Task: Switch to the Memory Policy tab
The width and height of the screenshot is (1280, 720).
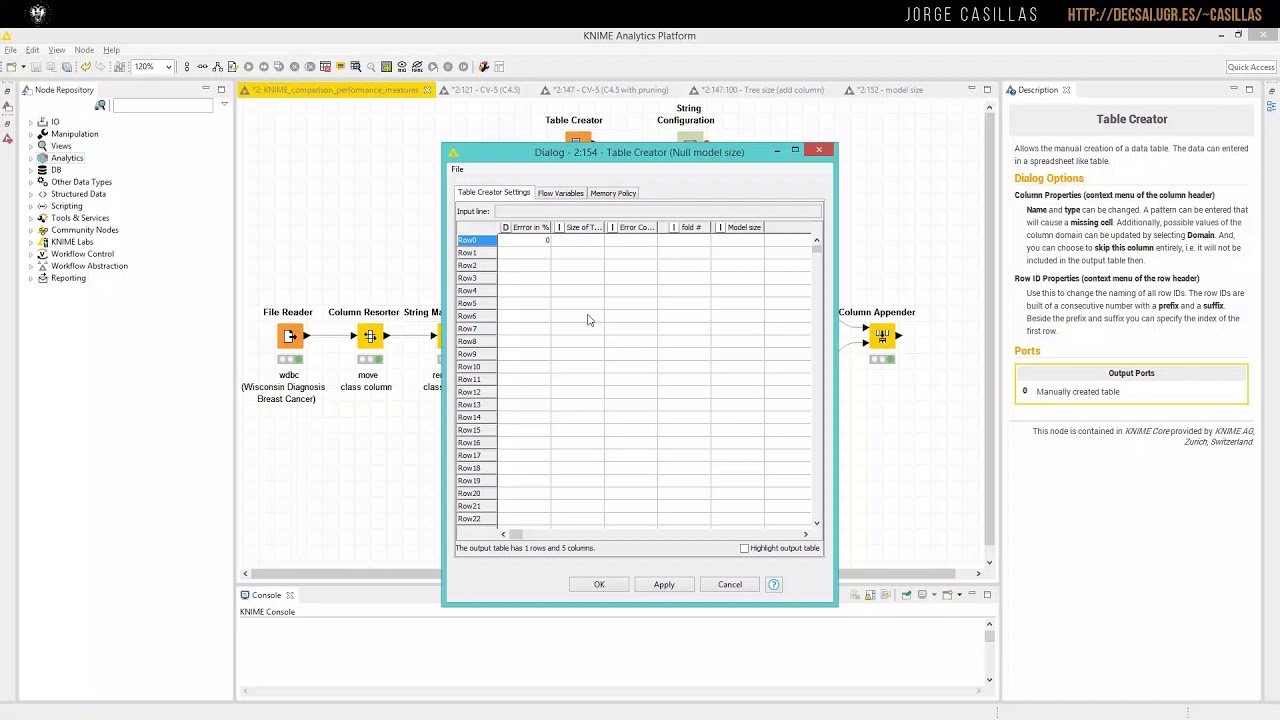Action: click(613, 193)
